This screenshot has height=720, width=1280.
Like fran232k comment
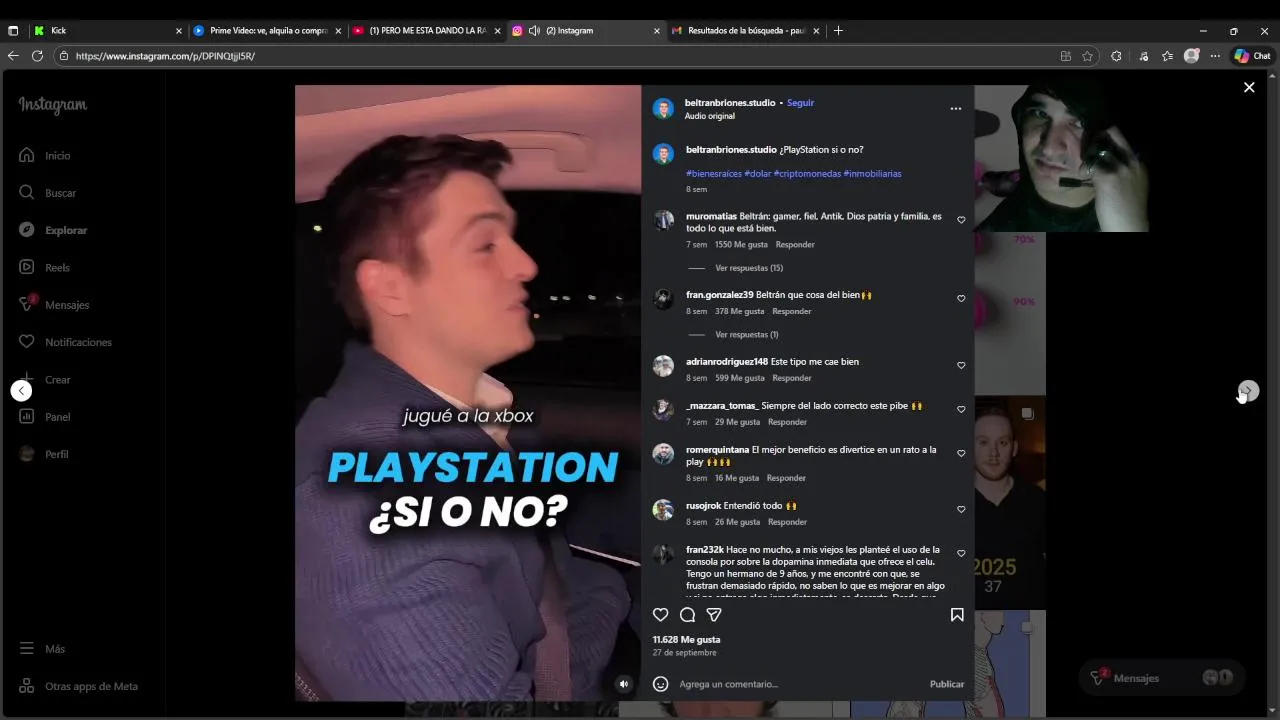point(961,553)
